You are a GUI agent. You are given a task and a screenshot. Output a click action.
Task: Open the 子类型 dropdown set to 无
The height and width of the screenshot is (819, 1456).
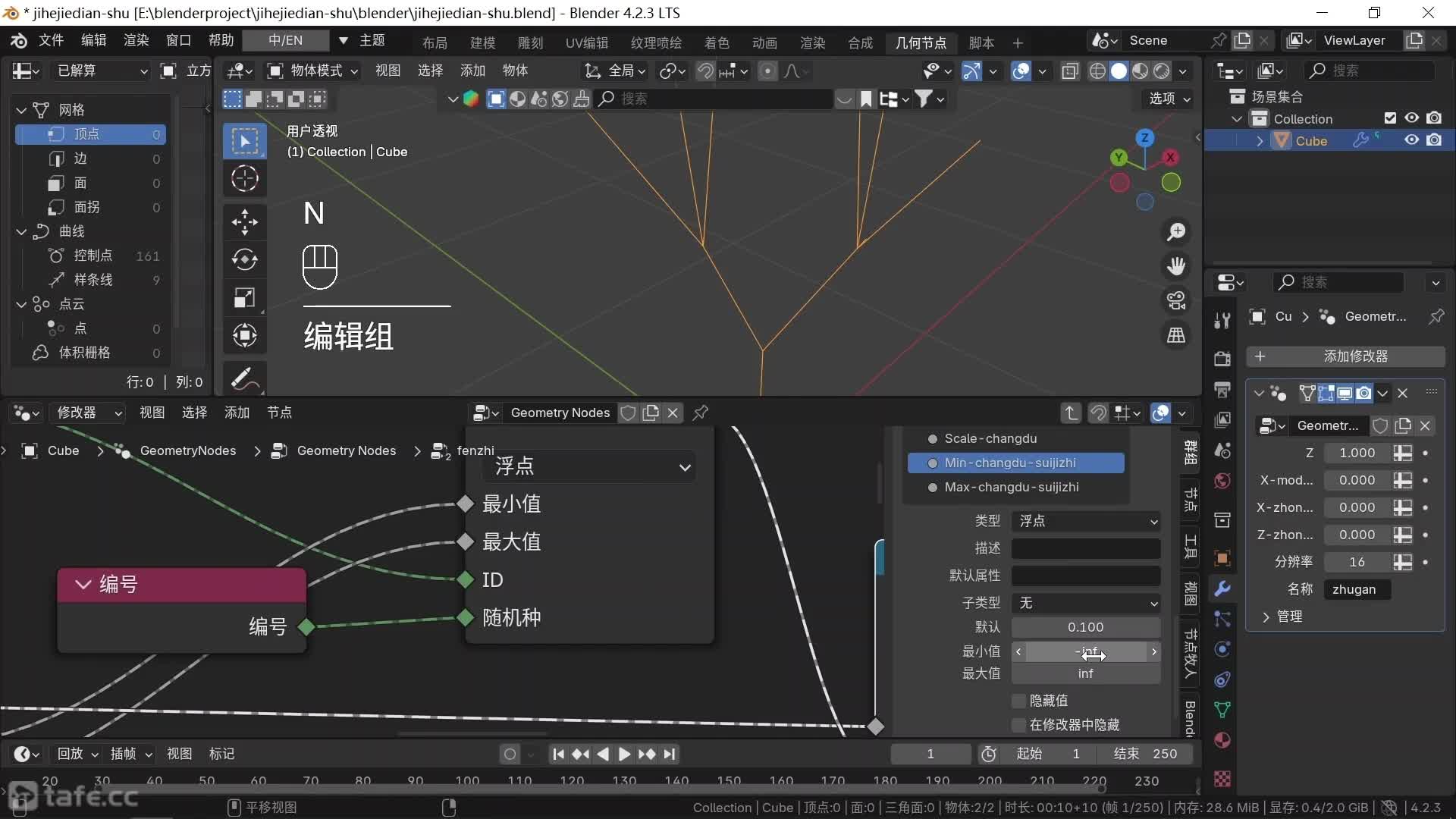click(x=1085, y=603)
